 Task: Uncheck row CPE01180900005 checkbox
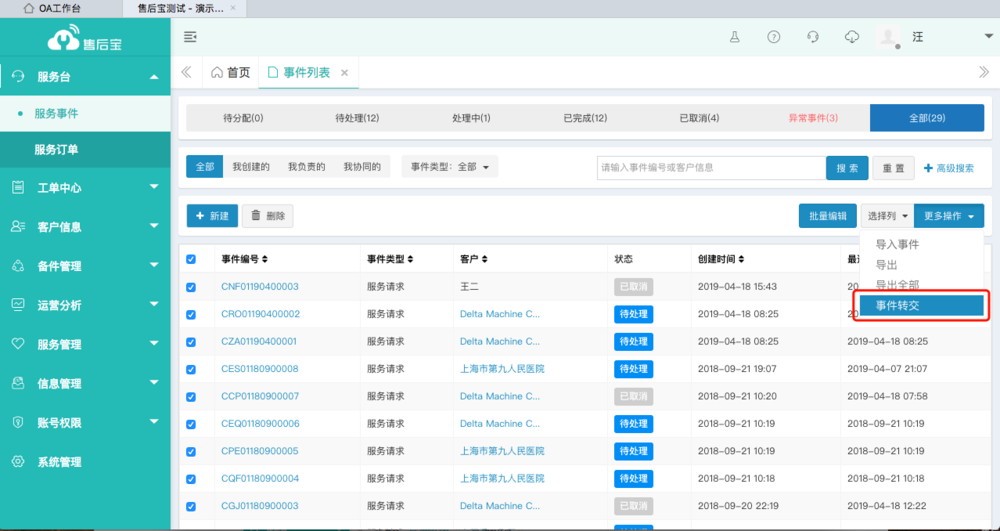coord(191,451)
